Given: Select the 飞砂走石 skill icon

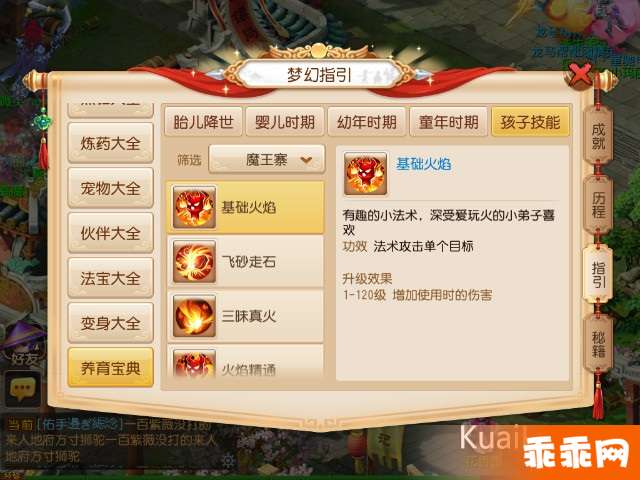Looking at the screenshot, I should click(194, 262).
